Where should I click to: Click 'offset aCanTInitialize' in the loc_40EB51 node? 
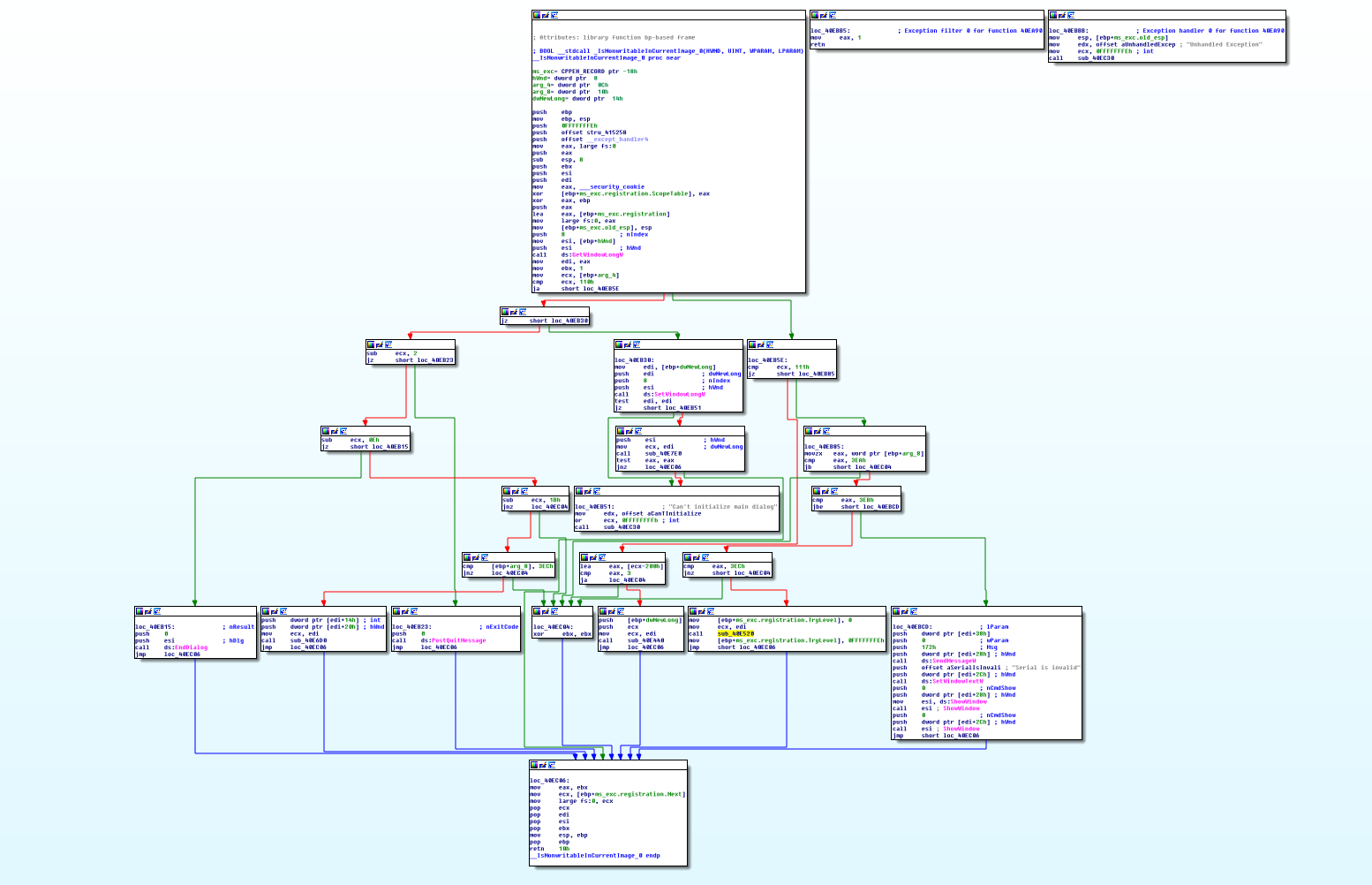pyautogui.click(x=652, y=513)
